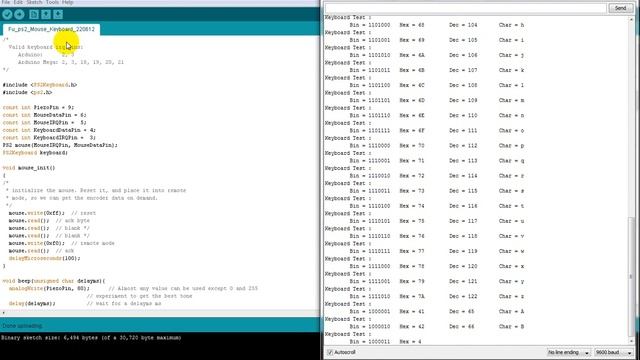Click the #include <ps2.h> line
Screen dimensions: 640x360
(x=27, y=92)
